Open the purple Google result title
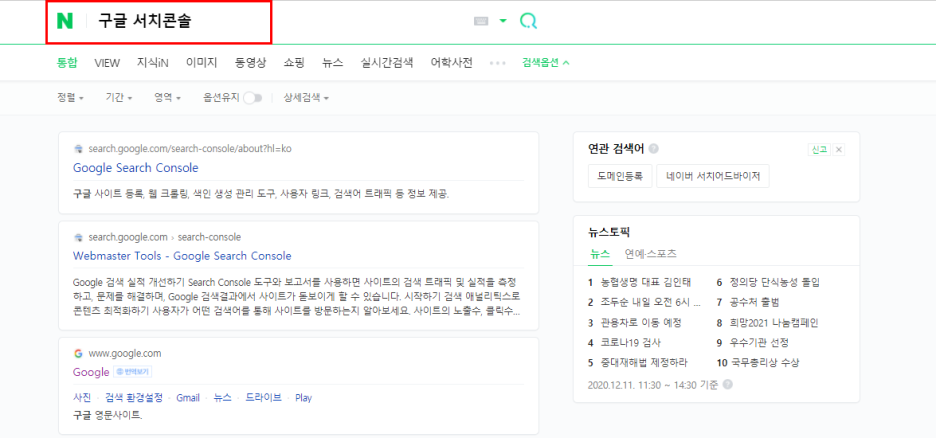 [x=91, y=372]
